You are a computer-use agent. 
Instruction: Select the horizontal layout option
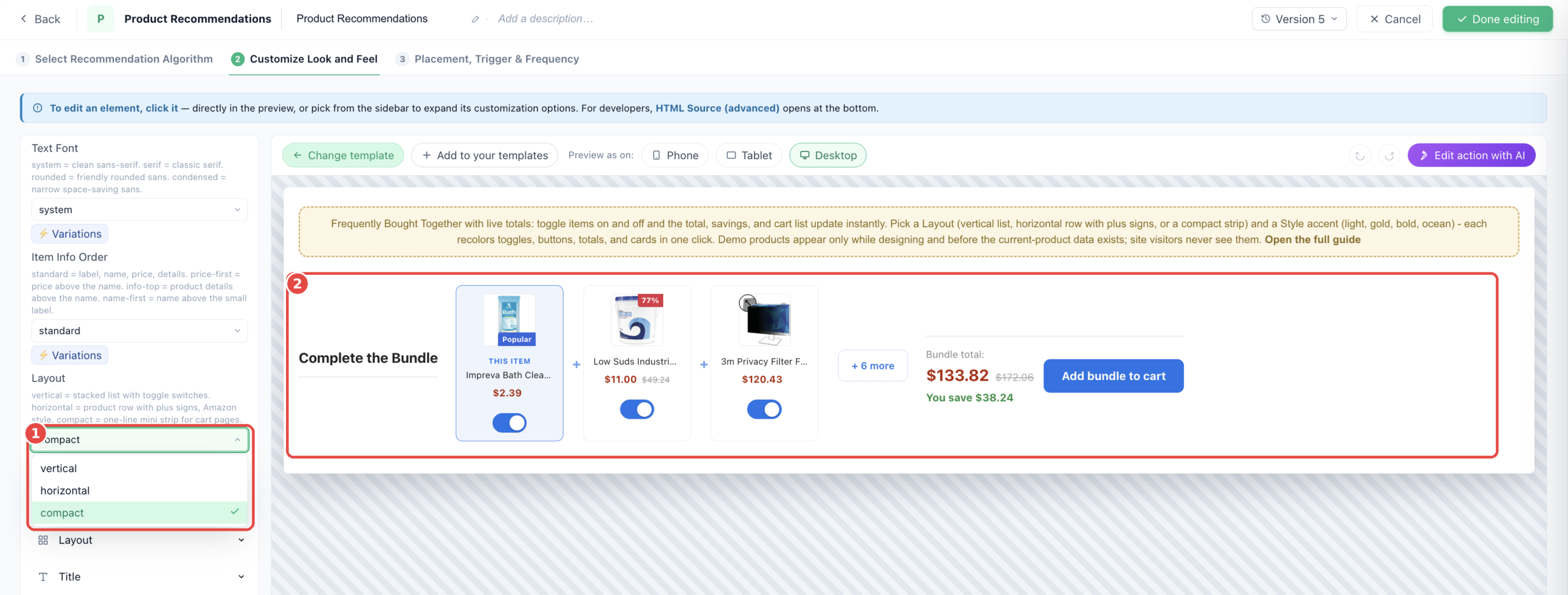[x=140, y=490]
